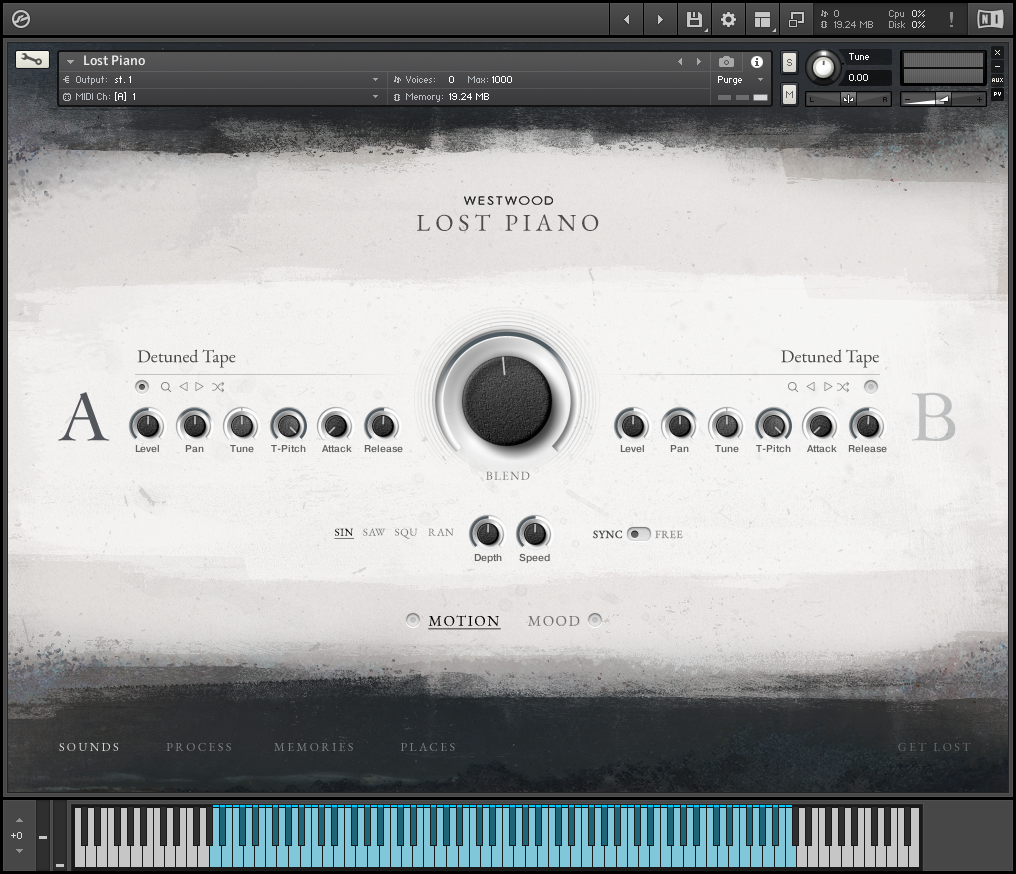Click the floppy disk save icon

click(694, 19)
